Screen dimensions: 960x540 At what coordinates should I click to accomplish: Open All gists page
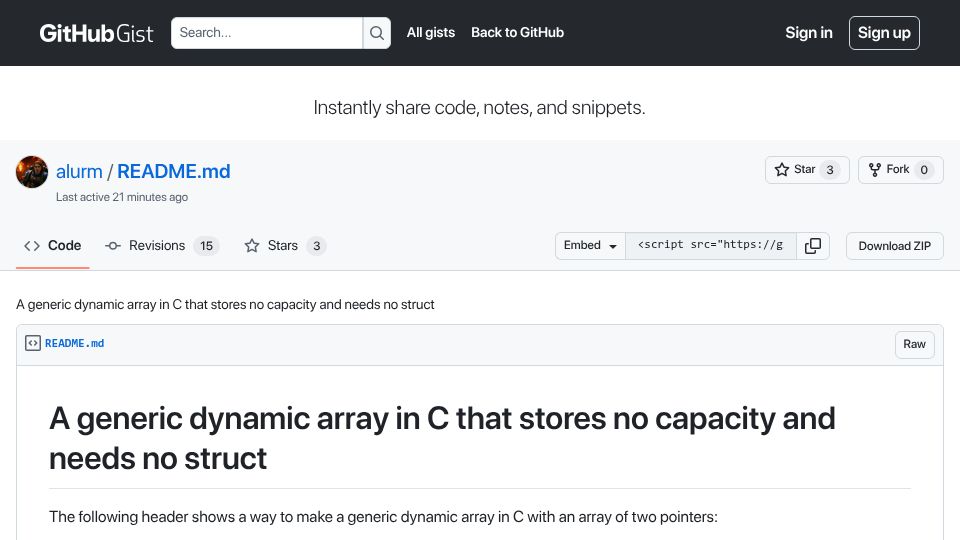430,32
